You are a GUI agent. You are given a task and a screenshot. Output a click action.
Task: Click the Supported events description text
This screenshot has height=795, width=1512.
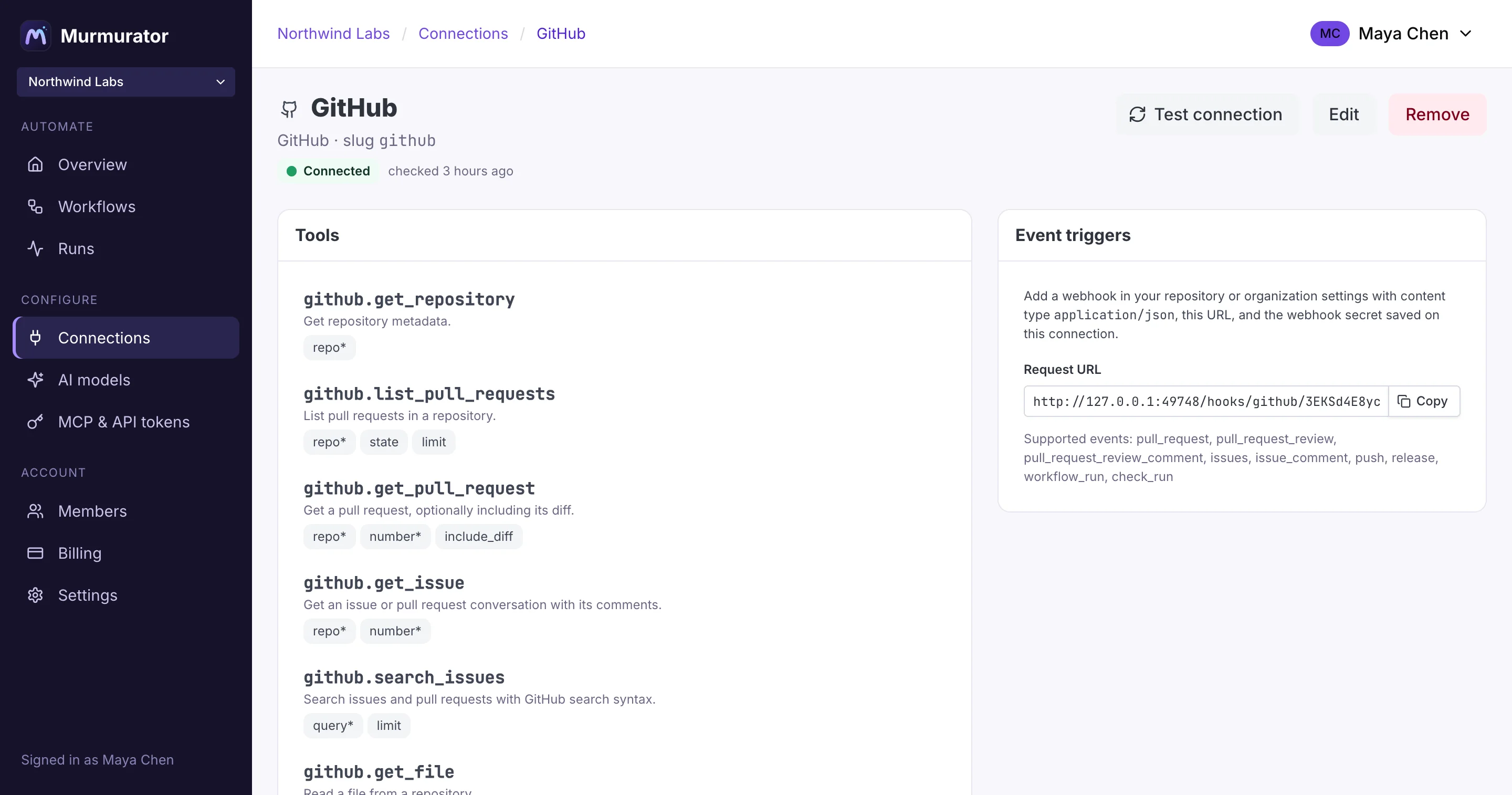pyautogui.click(x=1231, y=457)
